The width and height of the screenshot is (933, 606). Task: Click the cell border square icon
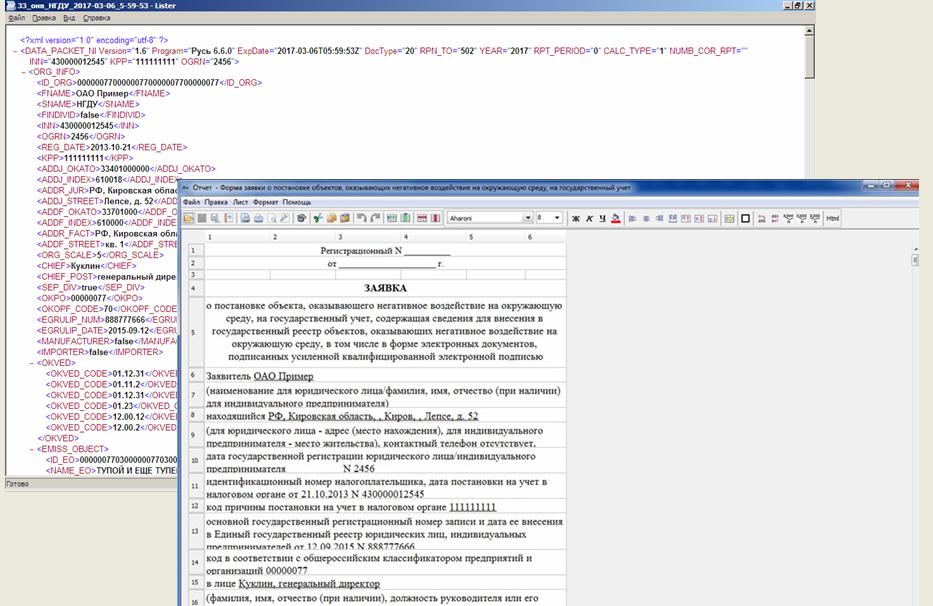click(745, 218)
